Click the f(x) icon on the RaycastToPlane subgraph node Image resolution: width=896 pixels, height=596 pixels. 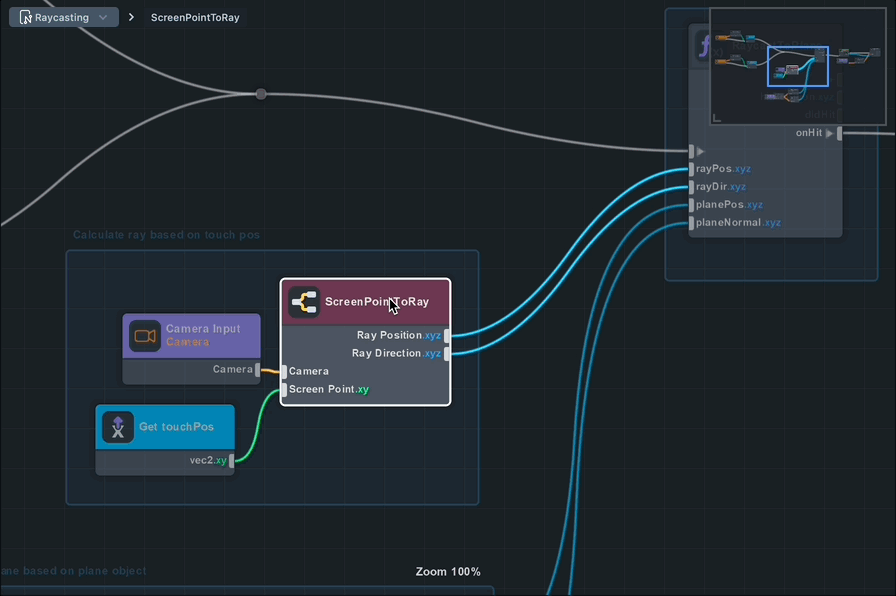[704, 45]
